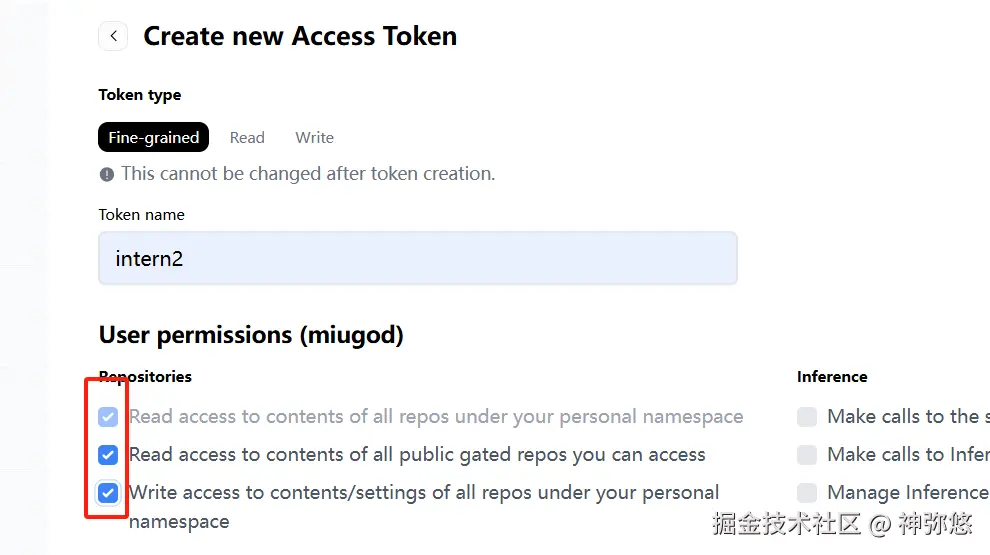Select the Fine-grained token type
The image size is (990, 555).
(x=153, y=138)
